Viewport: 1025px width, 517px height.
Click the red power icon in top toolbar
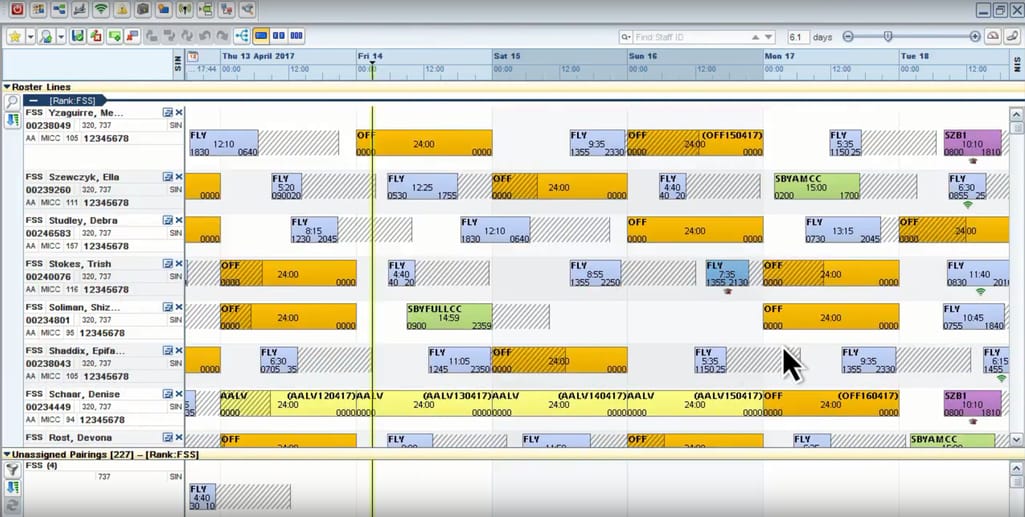coord(16,10)
